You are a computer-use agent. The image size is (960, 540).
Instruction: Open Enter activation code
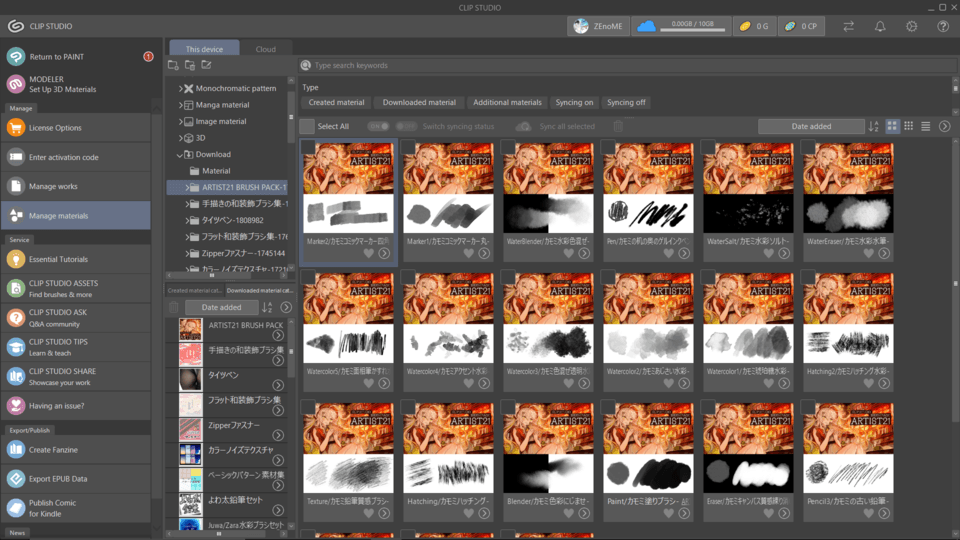click(76, 157)
